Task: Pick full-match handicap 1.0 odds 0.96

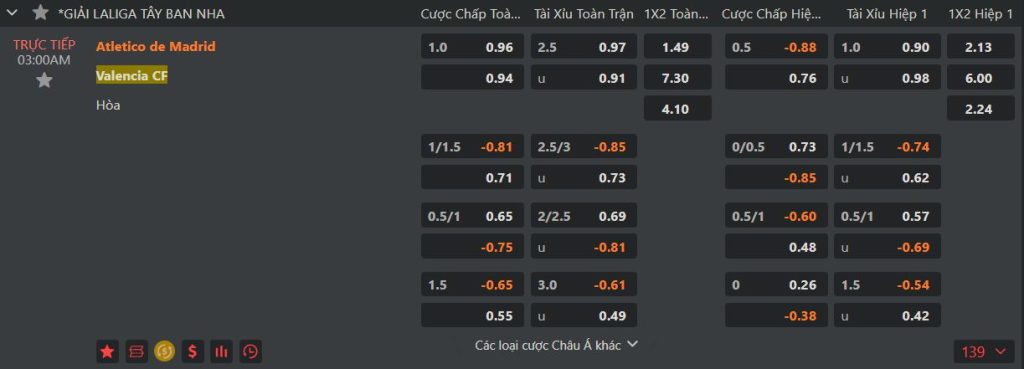Action: point(473,47)
